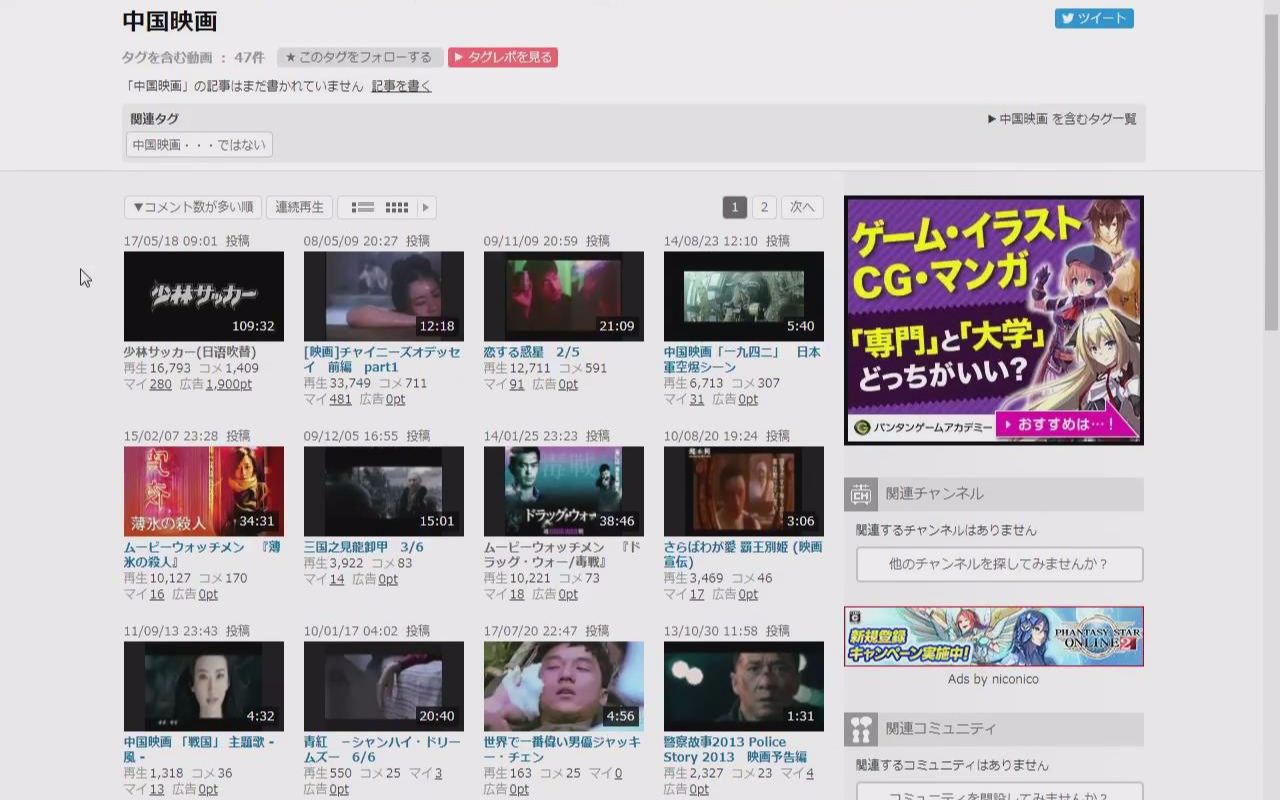The height and width of the screenshot is (800, 1280).
Task: Open 恋する惑星 2/5 thumbnail
Action: 564,296
